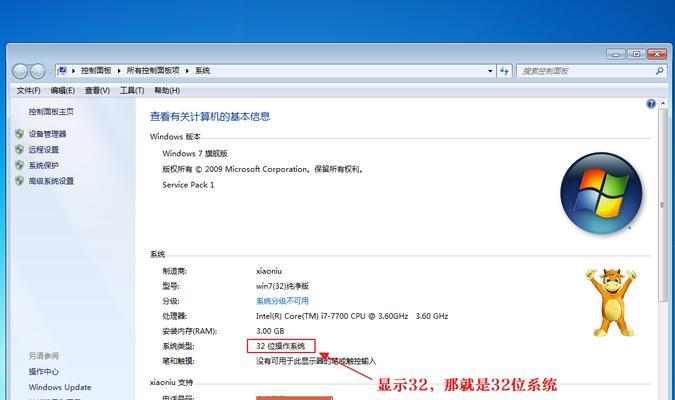Click the refresh button beside address bar

point(505,71)
